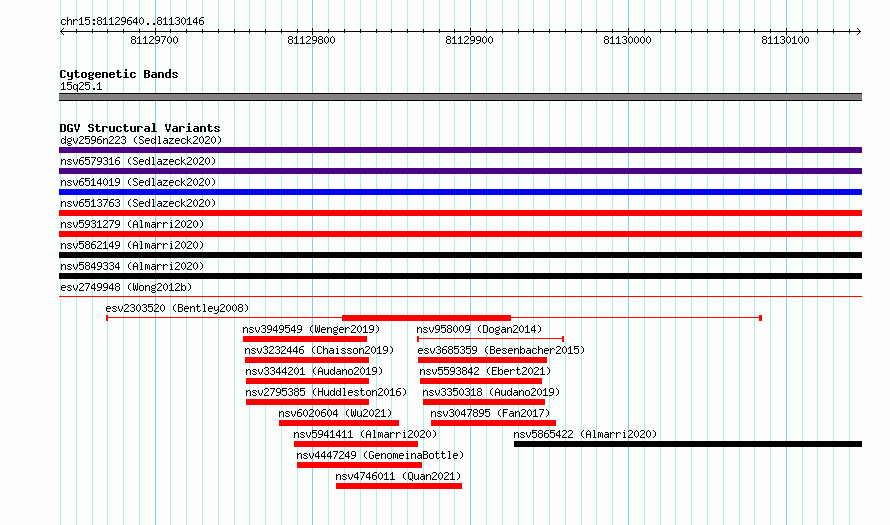890x525 pixels.
Task: Open the nsv958009 (Dogan2014) variant label
Action: [479, 329]
